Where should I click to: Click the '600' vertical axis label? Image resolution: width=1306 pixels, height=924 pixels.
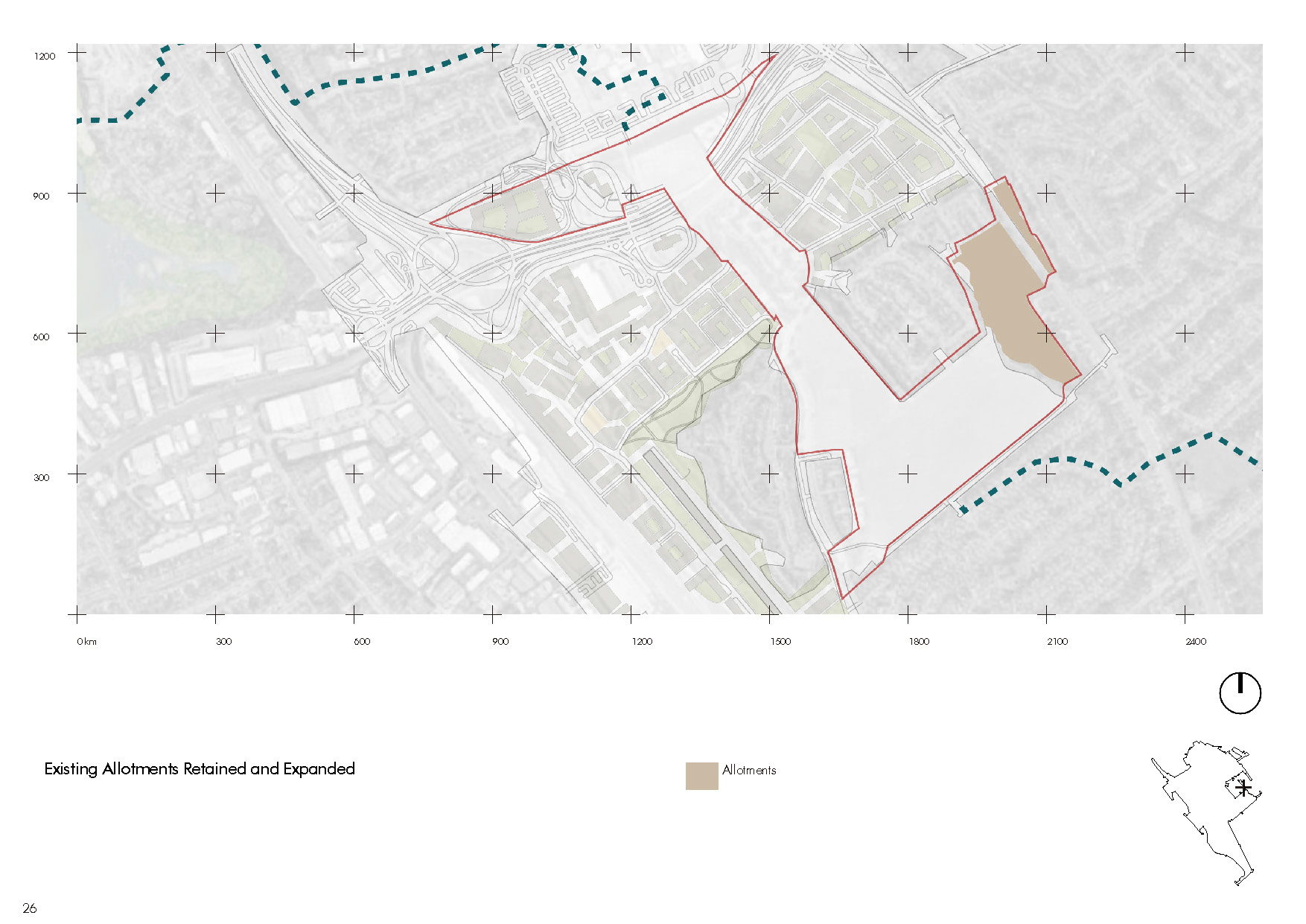click(41, 337)
